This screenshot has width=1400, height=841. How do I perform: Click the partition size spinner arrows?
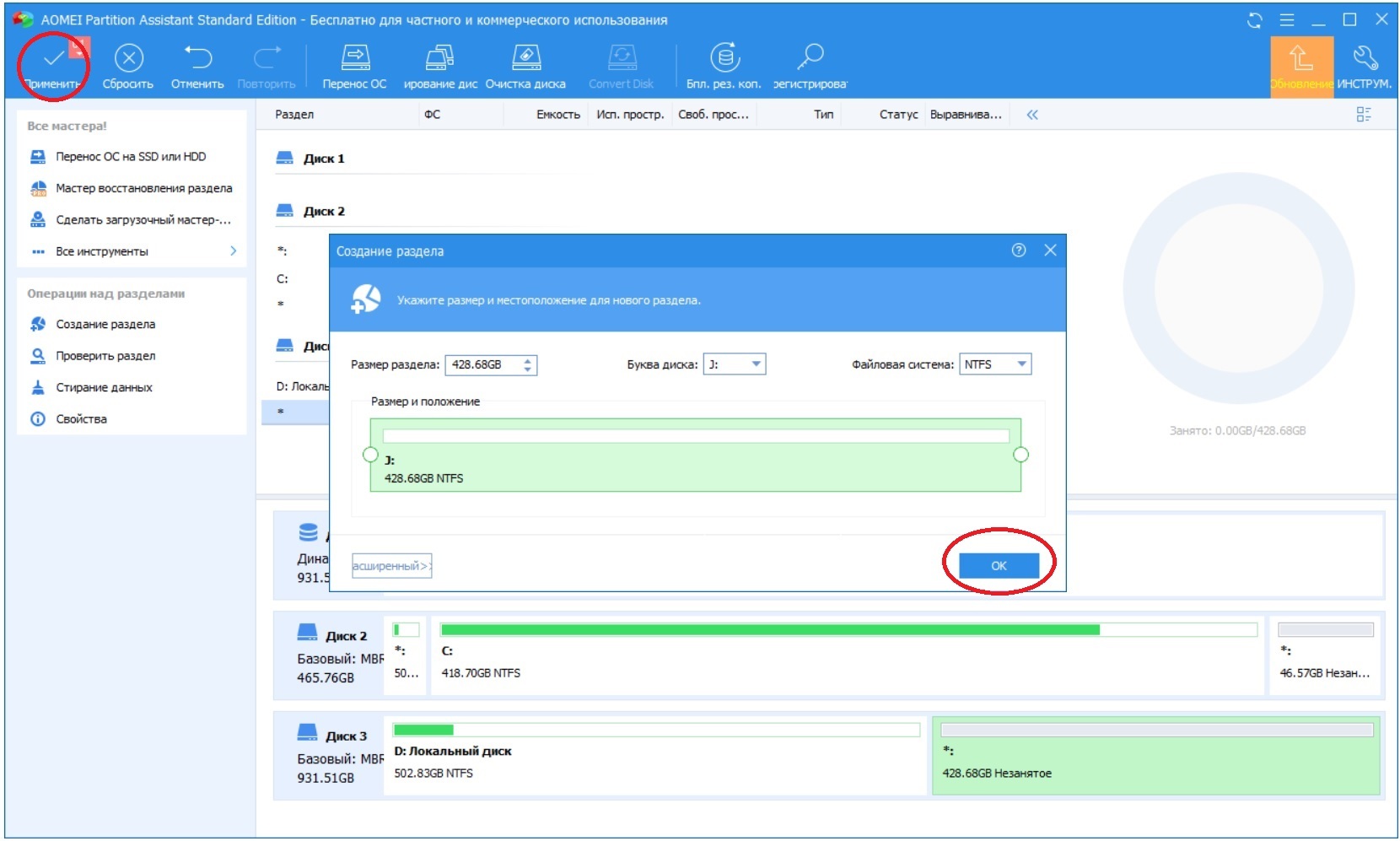528,365
